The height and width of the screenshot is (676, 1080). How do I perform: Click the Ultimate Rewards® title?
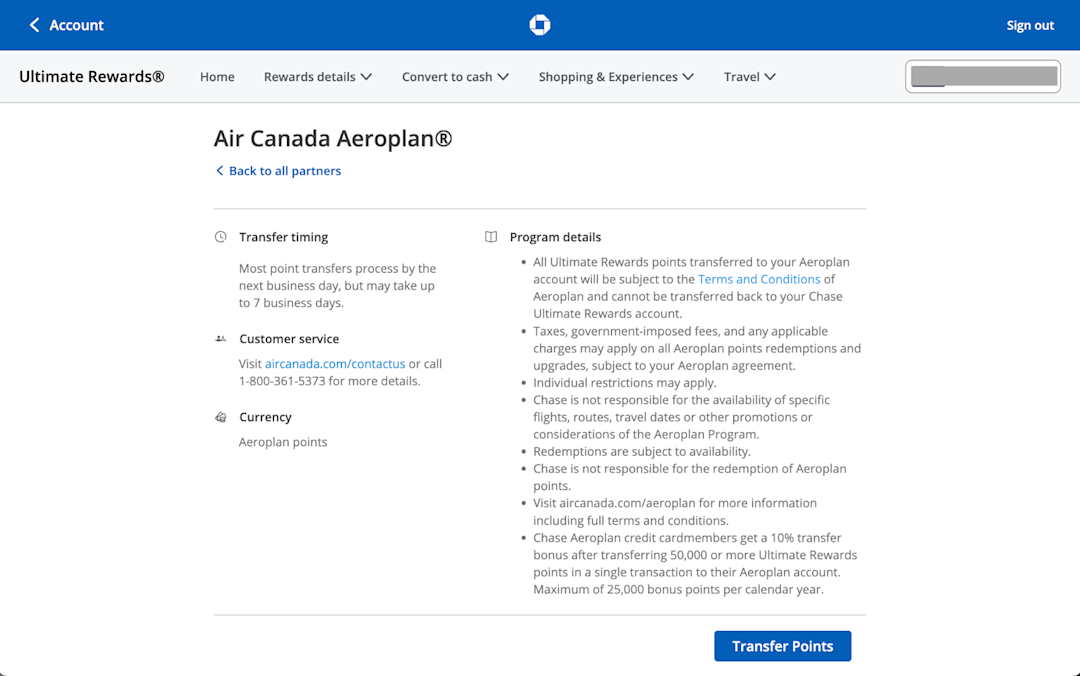[x=92, y=76]
